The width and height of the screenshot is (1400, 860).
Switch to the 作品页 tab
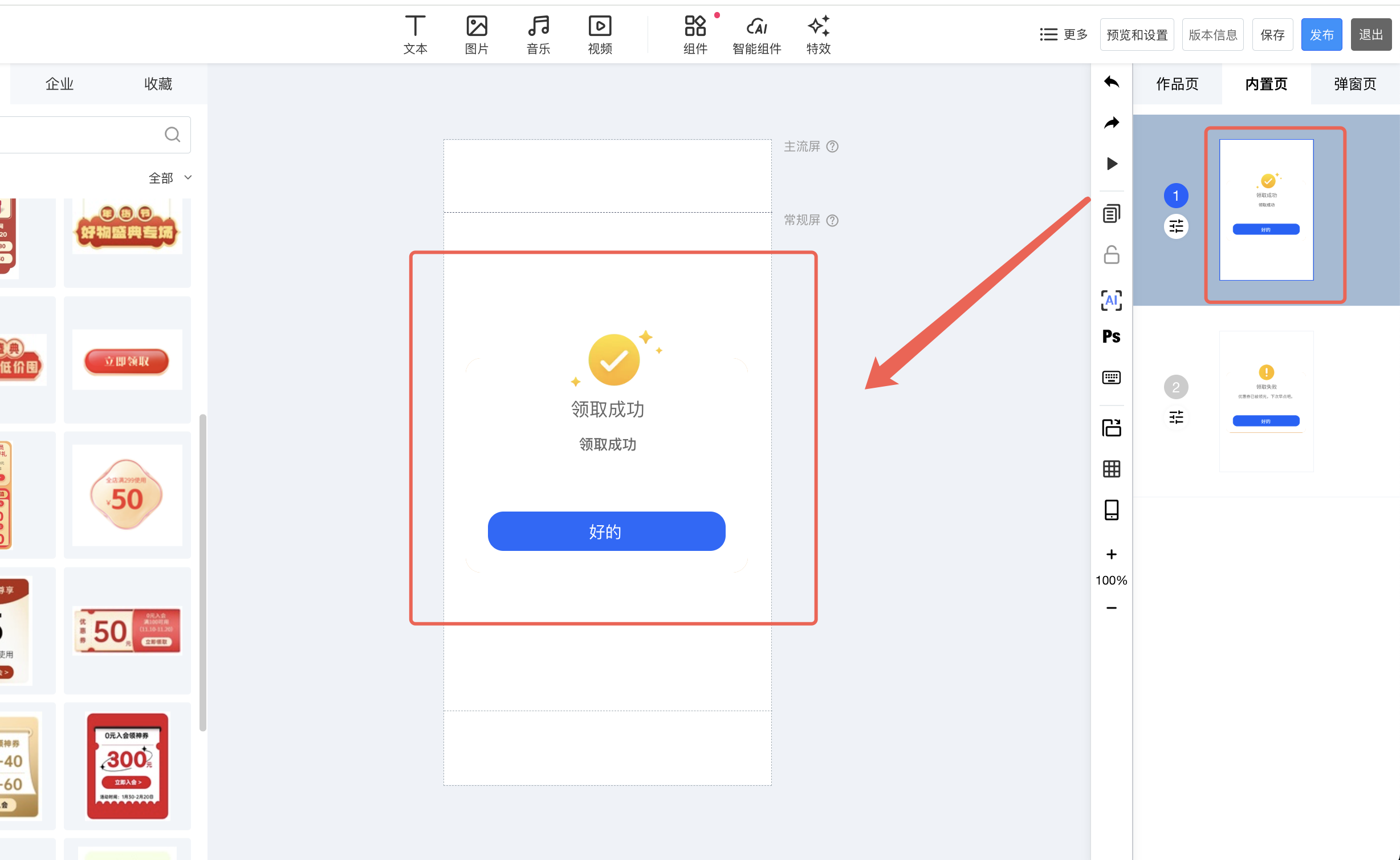click(x=1177, y=84)
